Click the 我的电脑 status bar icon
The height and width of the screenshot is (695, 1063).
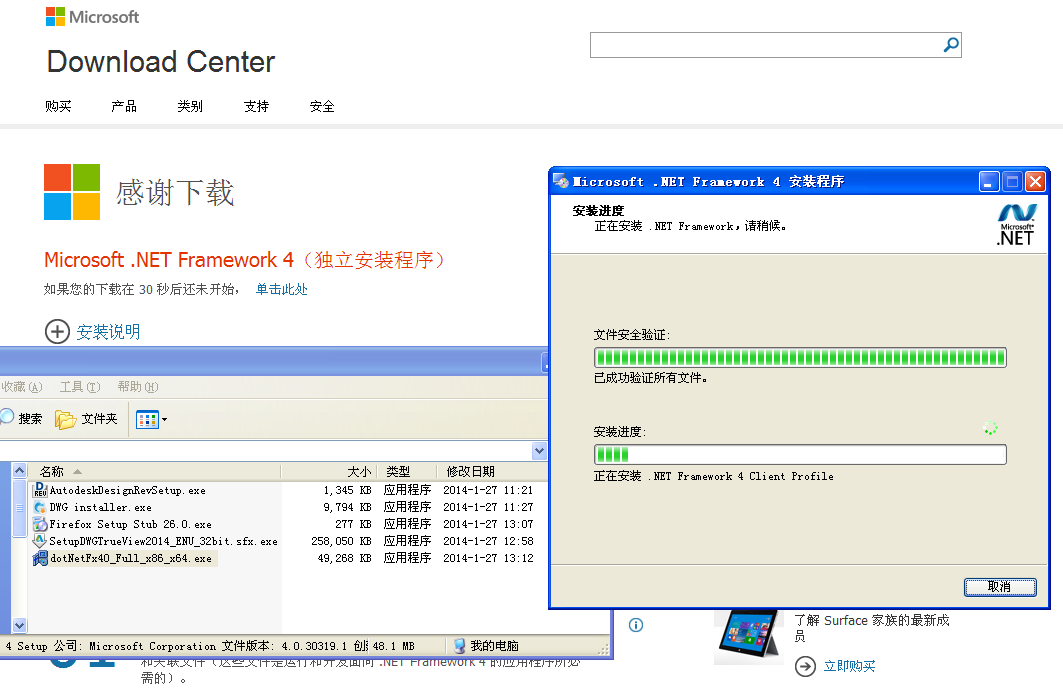coord(459,646)
